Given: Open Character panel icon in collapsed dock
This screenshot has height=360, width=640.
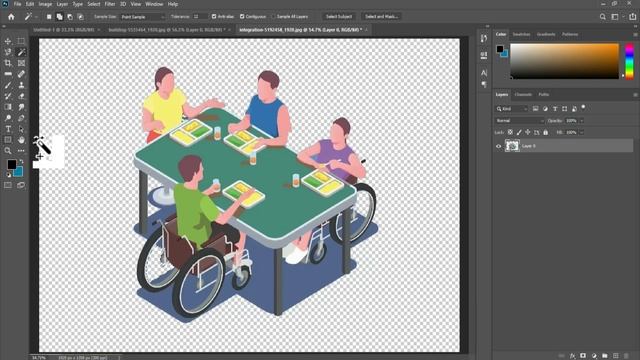Looking at the screenshot, I should (484, 73).
